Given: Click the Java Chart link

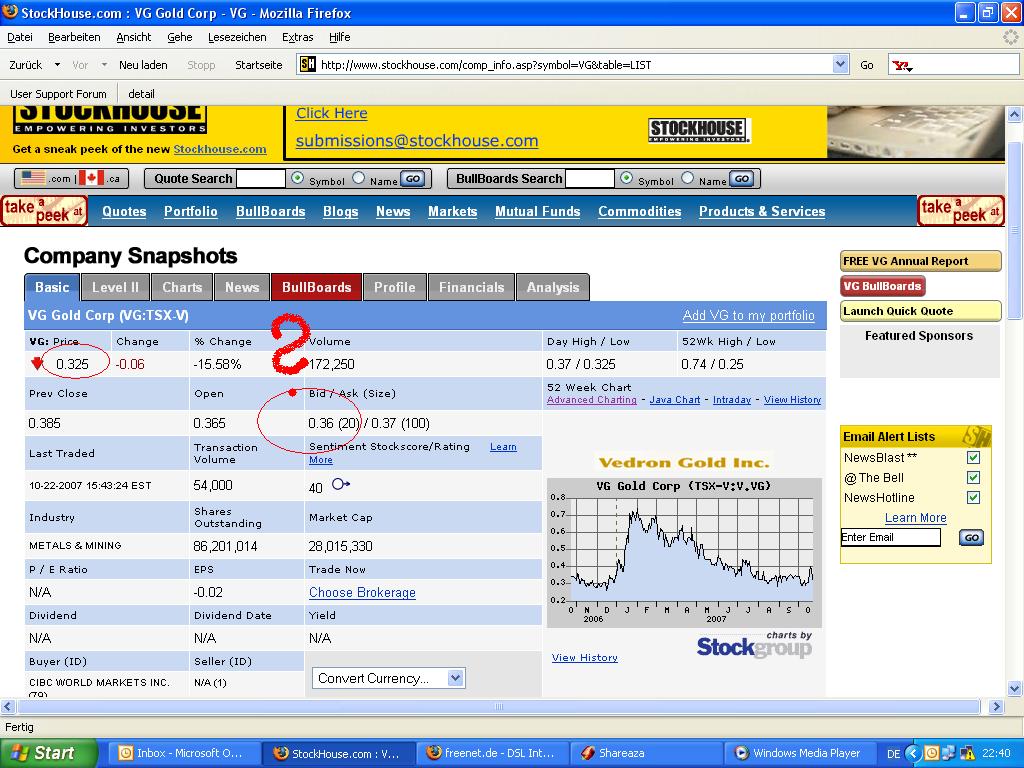Looking at the screenshot, I should (x=675, y=400).
